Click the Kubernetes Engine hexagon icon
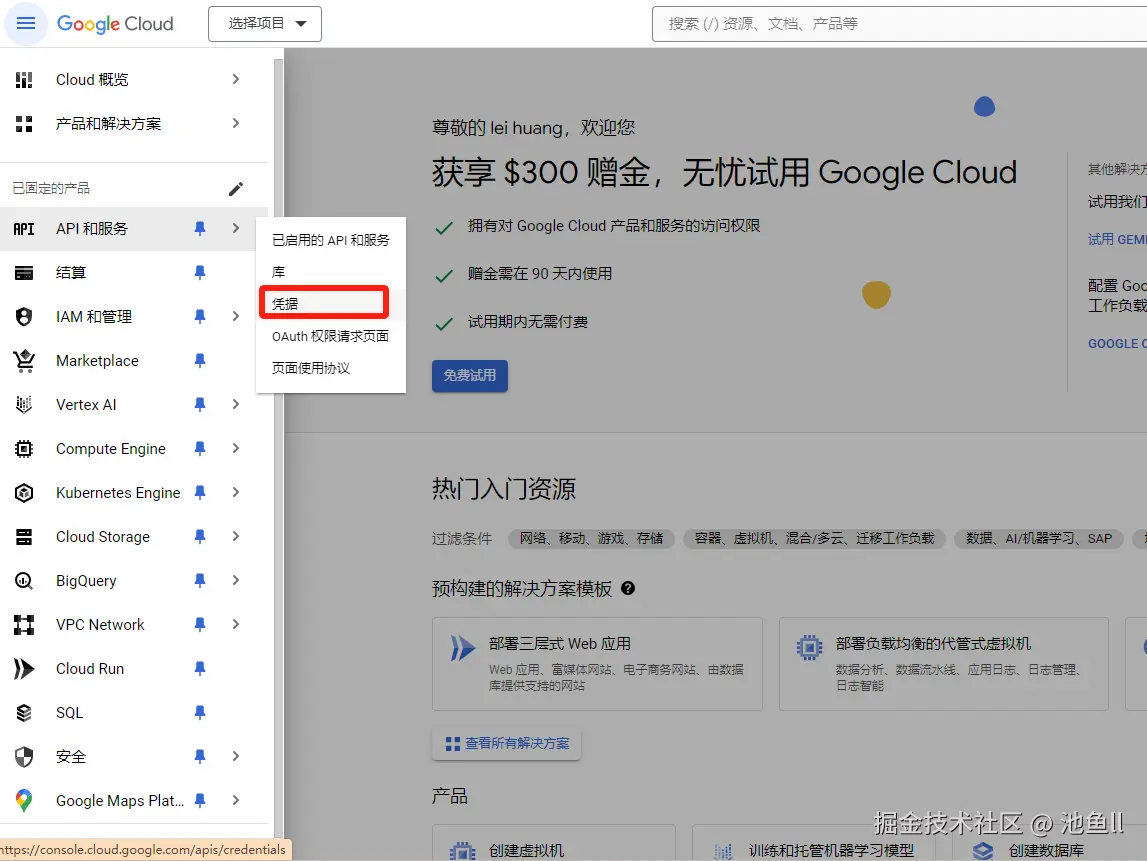Viewport: 1147px width, 861px height. (24, 493)
